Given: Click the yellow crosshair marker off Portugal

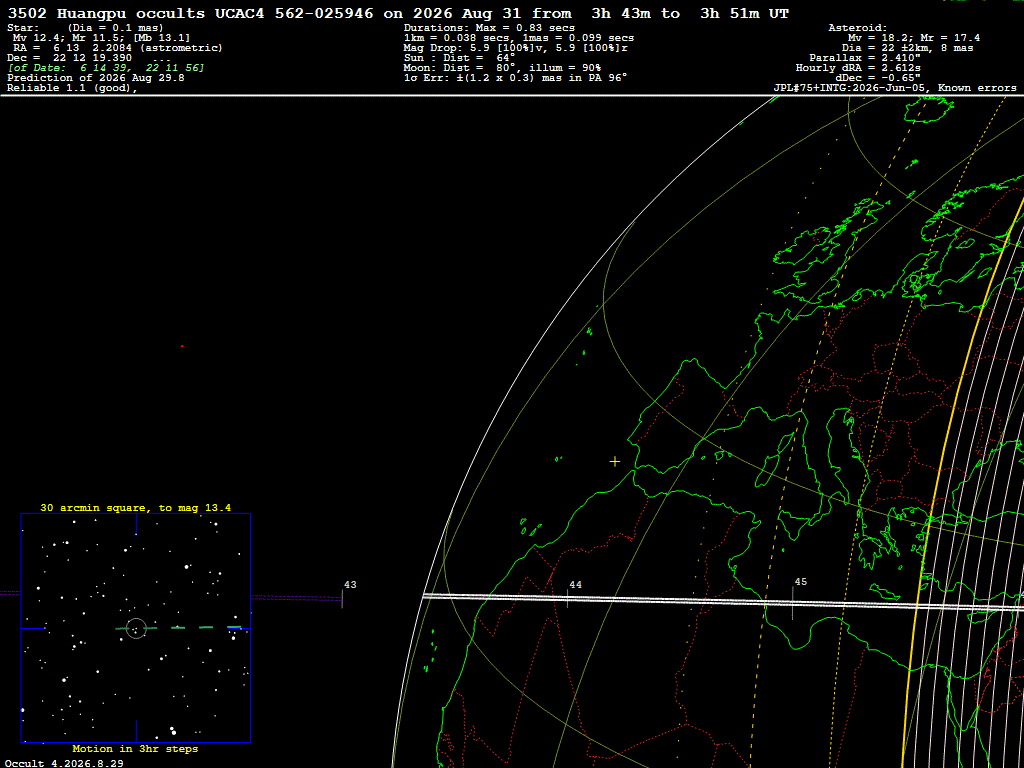Looking at the screenshot, I should (x=615, y=462).
